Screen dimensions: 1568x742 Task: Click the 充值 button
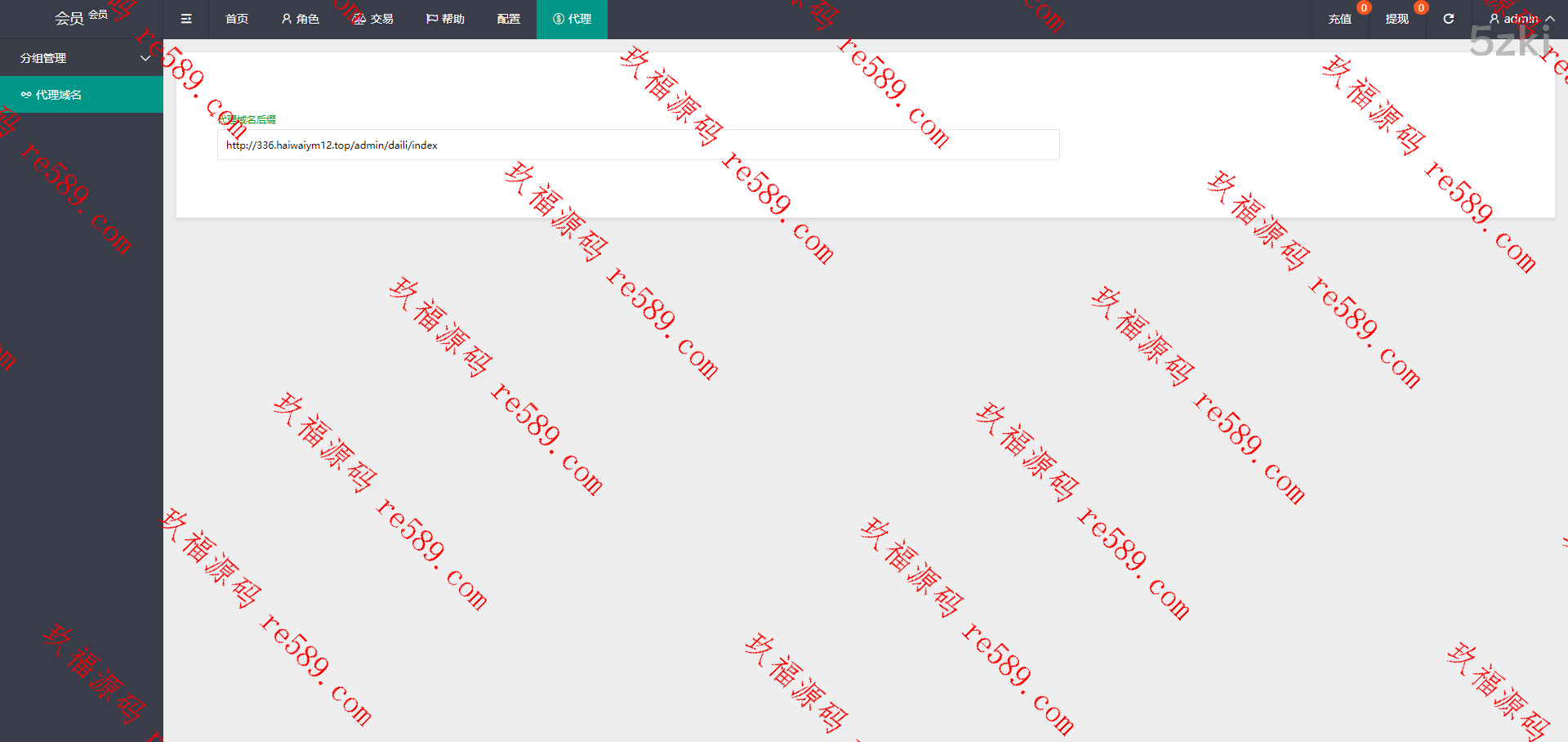(x=1339, y=19)
